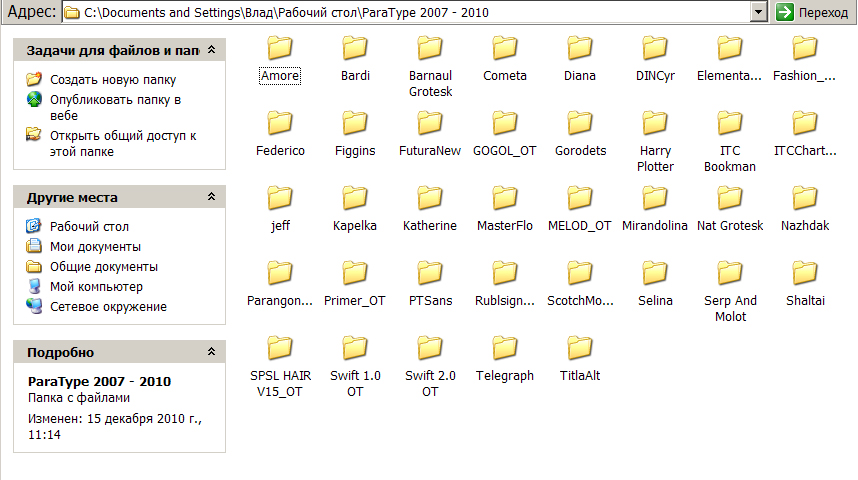This screenshot has width=858, height=480.
Task: Click the Cometa folder icon
Action: point(505,48)
